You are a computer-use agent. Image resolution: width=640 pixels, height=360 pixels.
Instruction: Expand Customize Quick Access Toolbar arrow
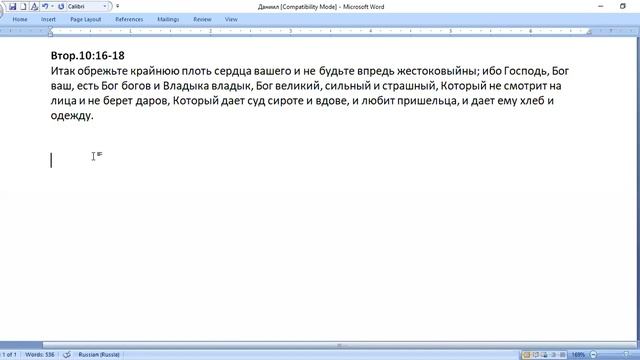[118, 7]
